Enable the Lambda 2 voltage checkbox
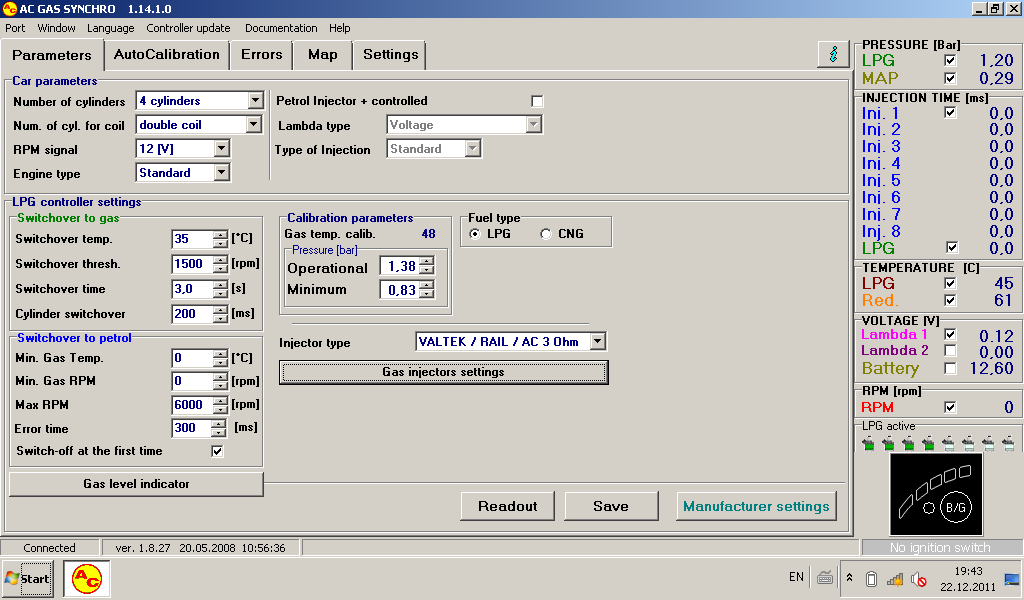 (950, 351)
